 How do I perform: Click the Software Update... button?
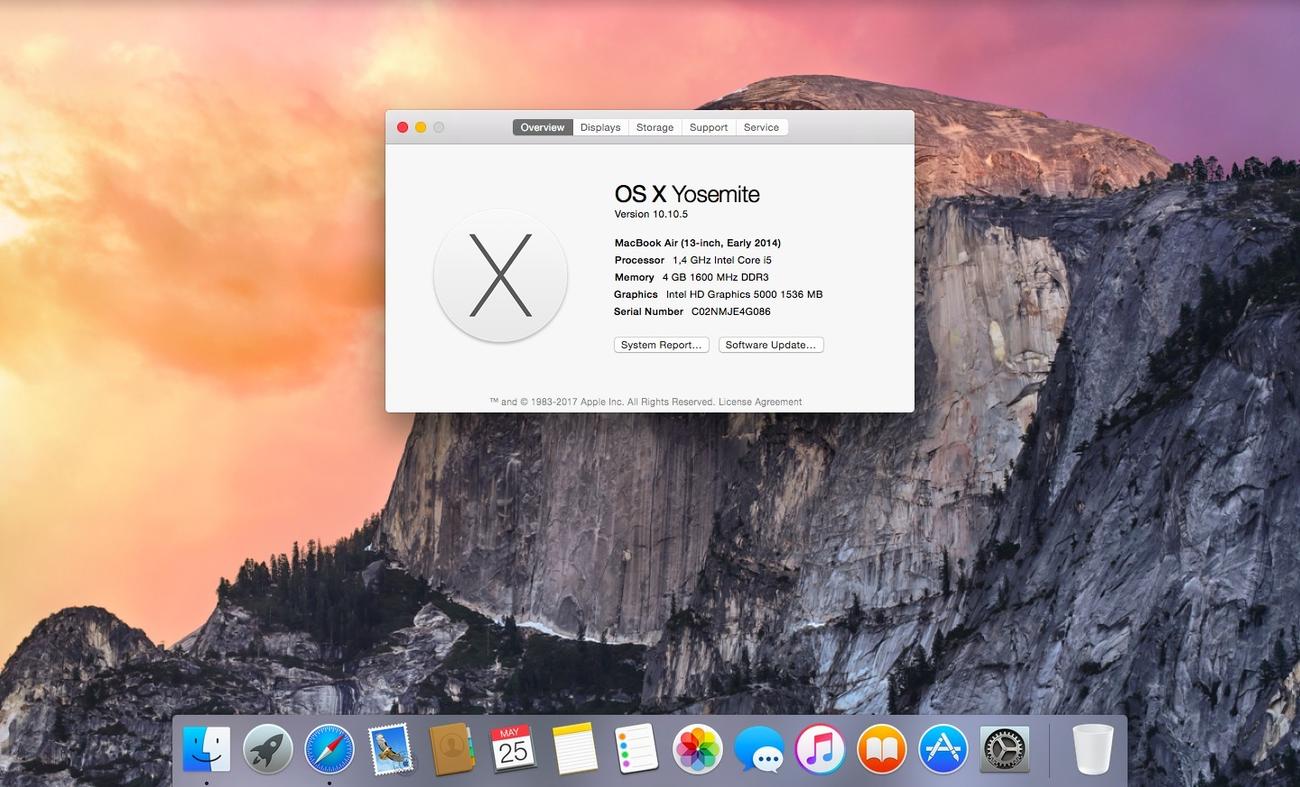[771, 345]
